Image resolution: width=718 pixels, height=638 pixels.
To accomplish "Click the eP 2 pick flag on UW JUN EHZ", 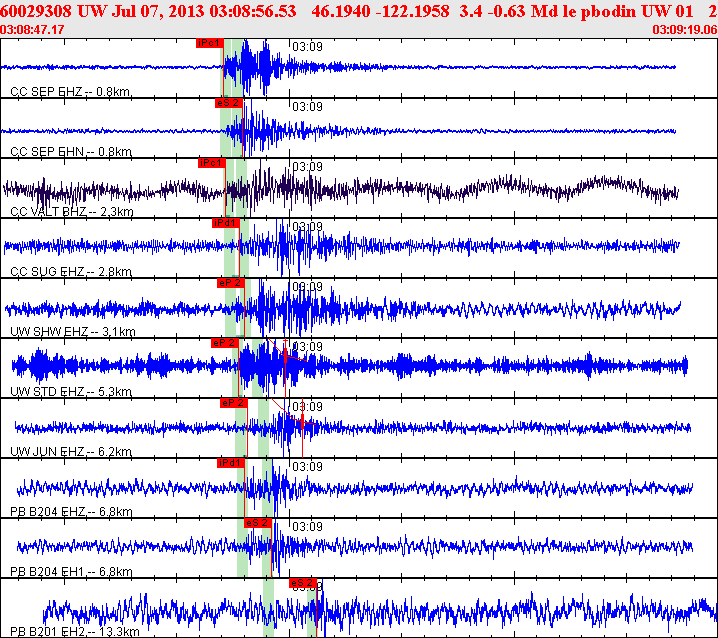I will [234, 404].
